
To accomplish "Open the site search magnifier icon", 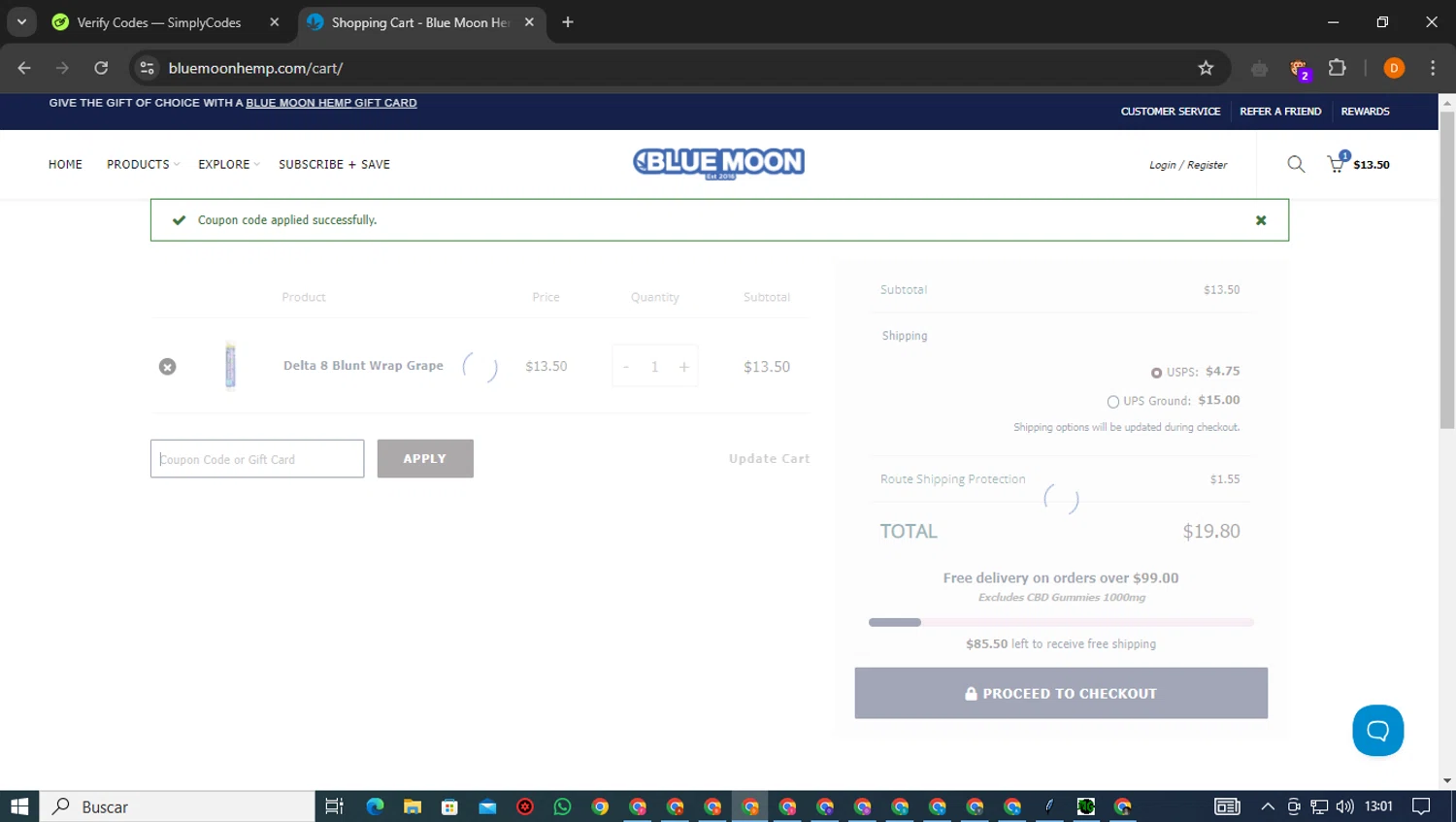I will 1296,164.
